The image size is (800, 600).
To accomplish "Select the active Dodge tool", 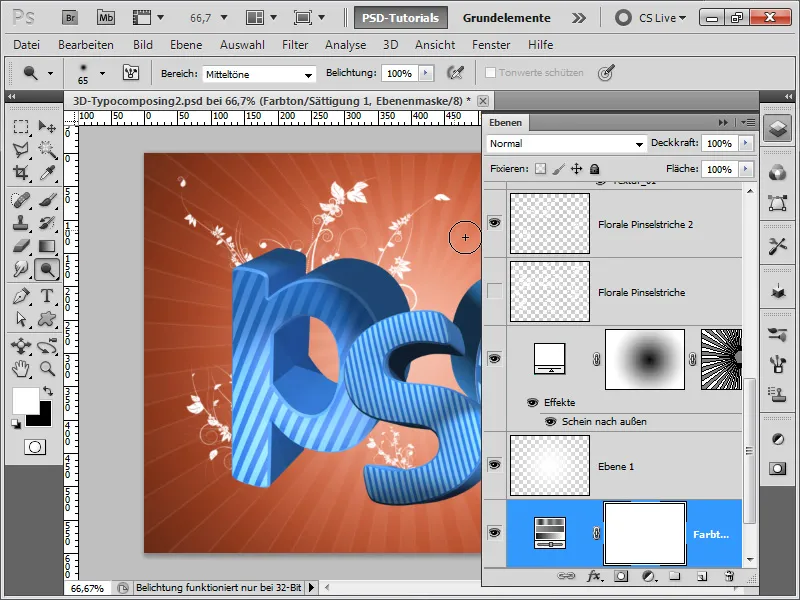I will (x=47, y=269).
